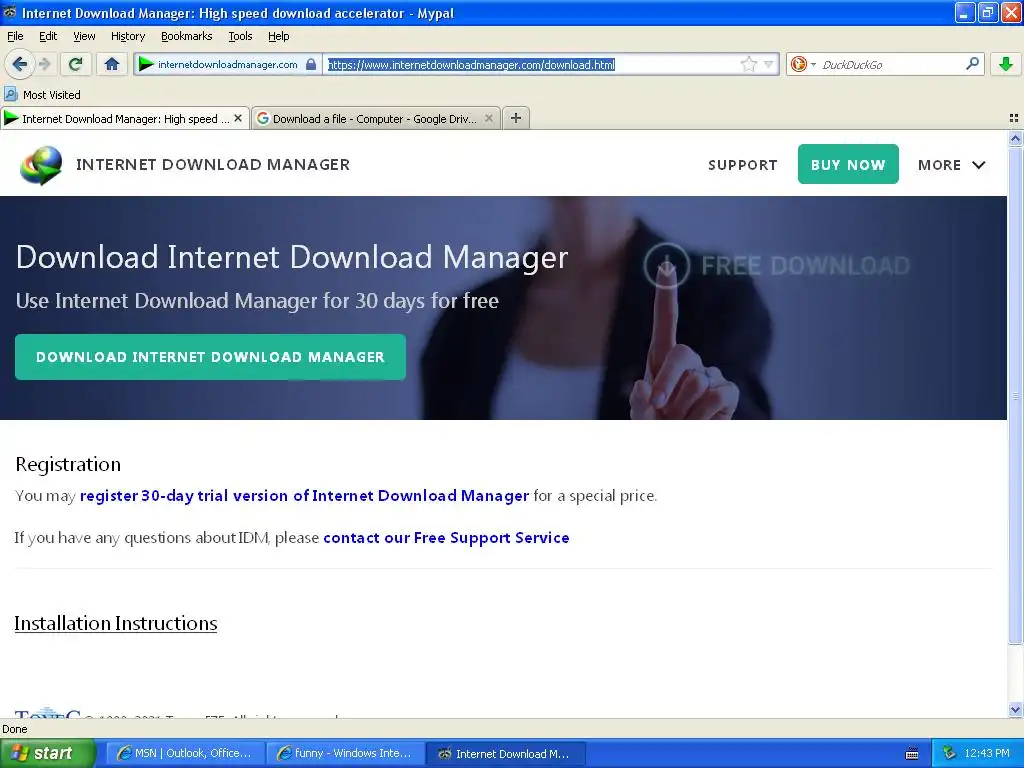Click the padlock security icon
The height and width of the screenshot is (768, 1024).
(x=311, y=64)
